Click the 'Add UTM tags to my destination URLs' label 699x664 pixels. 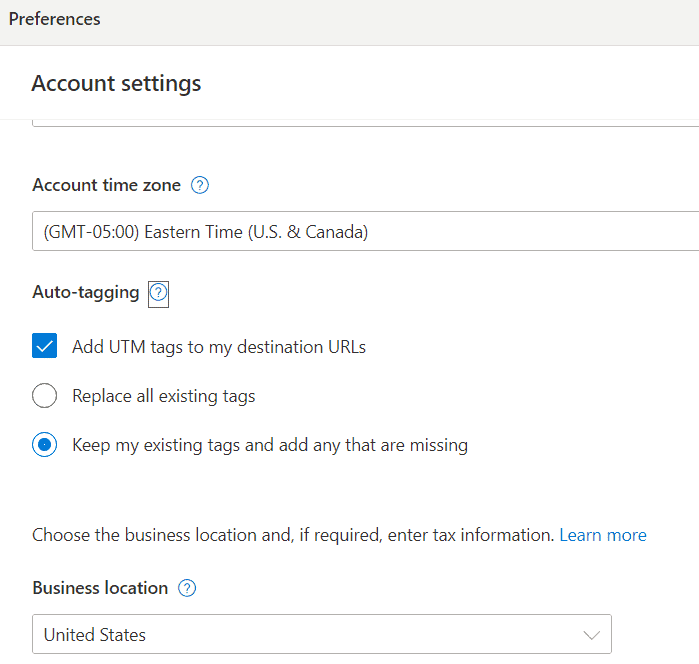219,347
